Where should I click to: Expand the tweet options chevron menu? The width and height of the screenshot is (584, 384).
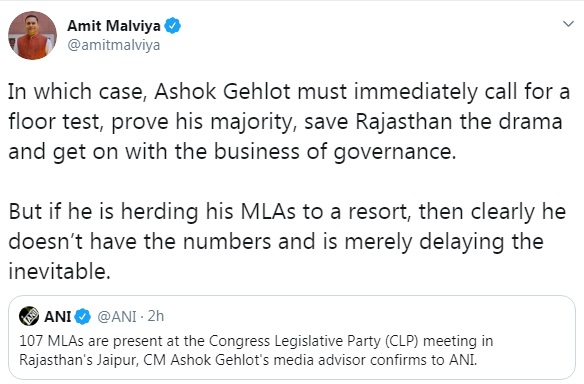pos(568,24)
